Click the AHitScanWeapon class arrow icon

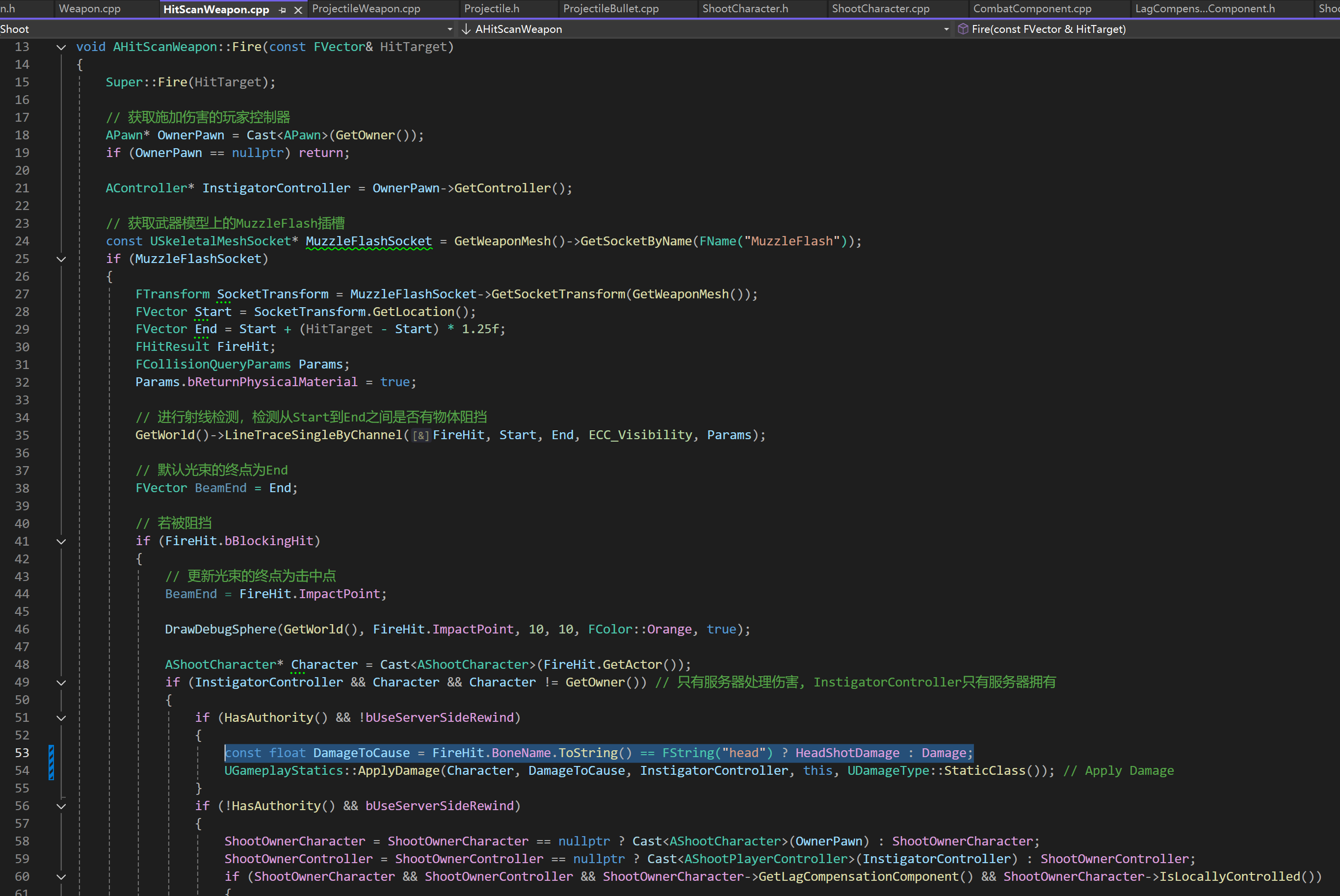click(466, 29)
